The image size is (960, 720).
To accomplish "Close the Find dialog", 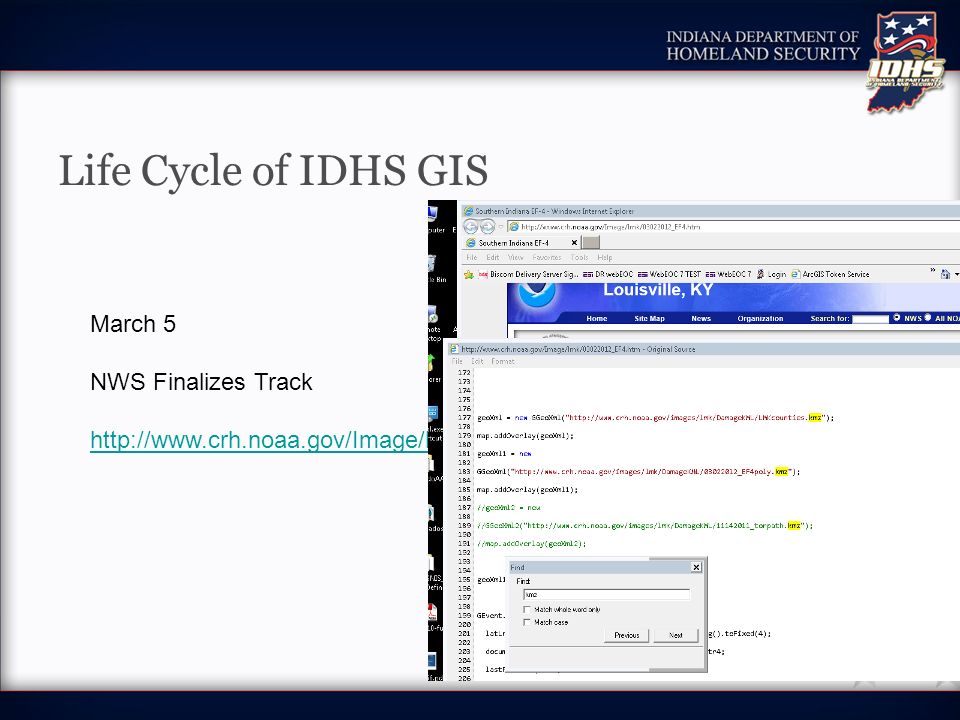I will (696, 568).
